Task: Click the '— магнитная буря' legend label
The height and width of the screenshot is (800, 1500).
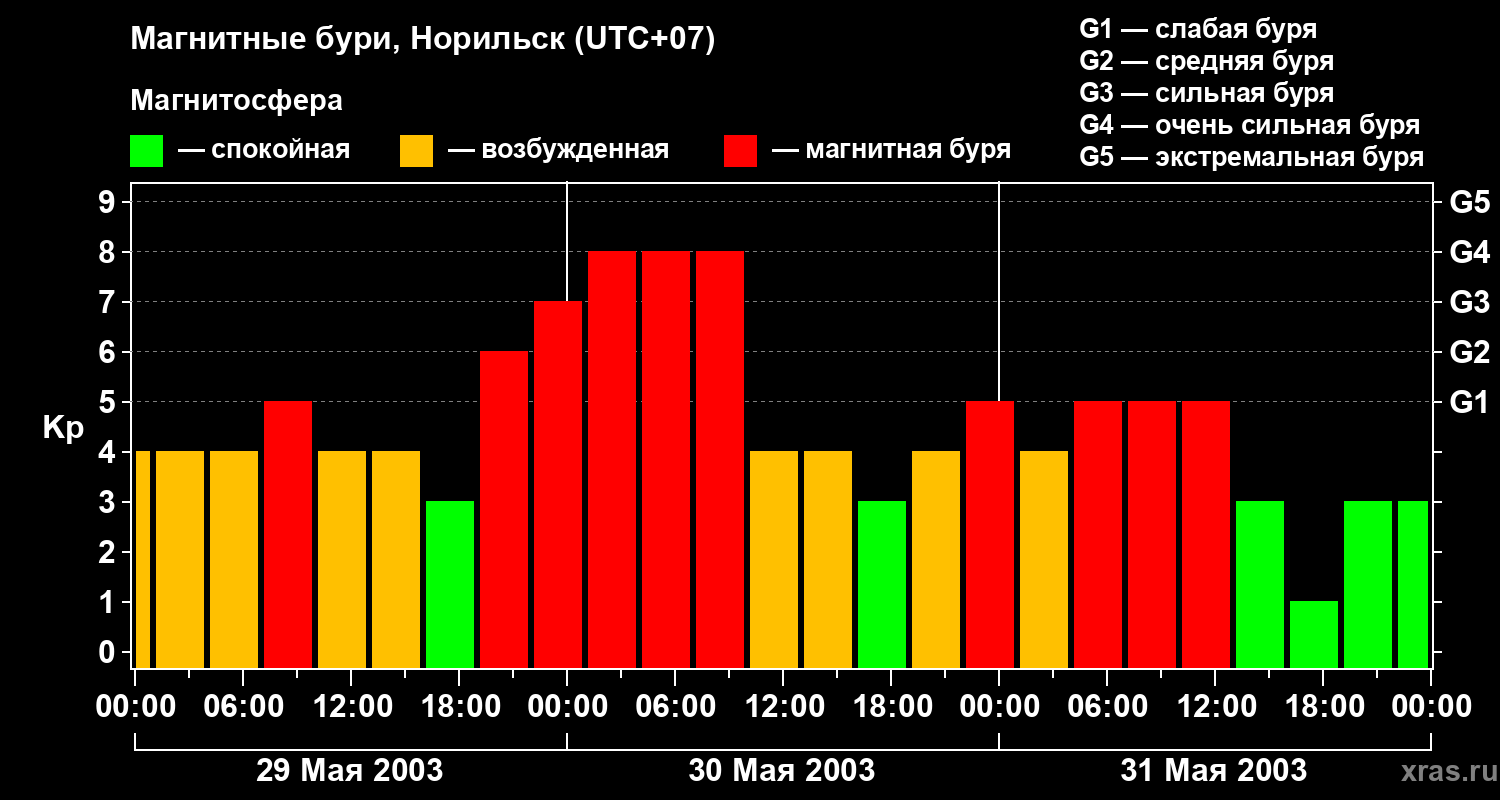Action: click(x=891, y=150)
